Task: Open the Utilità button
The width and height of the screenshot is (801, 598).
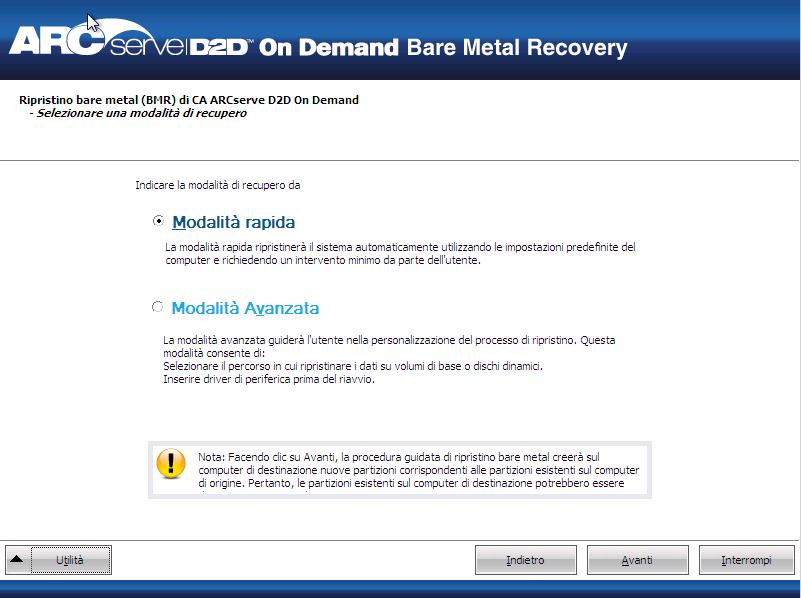Action: (70, 560)
